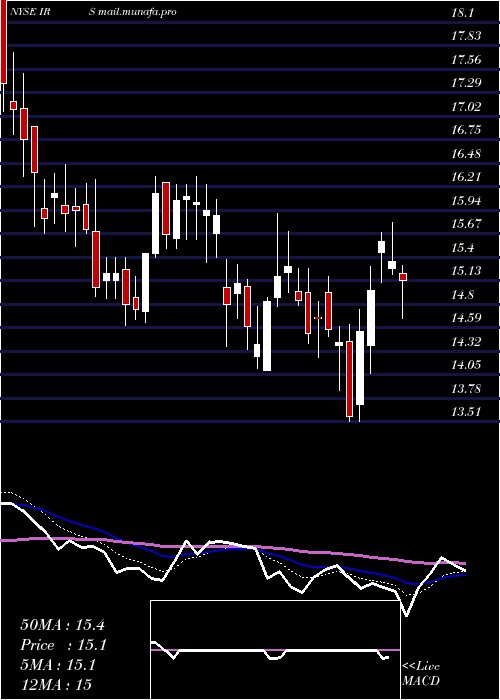Click the last red candlestick on the right
This screenshot has width=500, height=700.
[x=403, y=277]
